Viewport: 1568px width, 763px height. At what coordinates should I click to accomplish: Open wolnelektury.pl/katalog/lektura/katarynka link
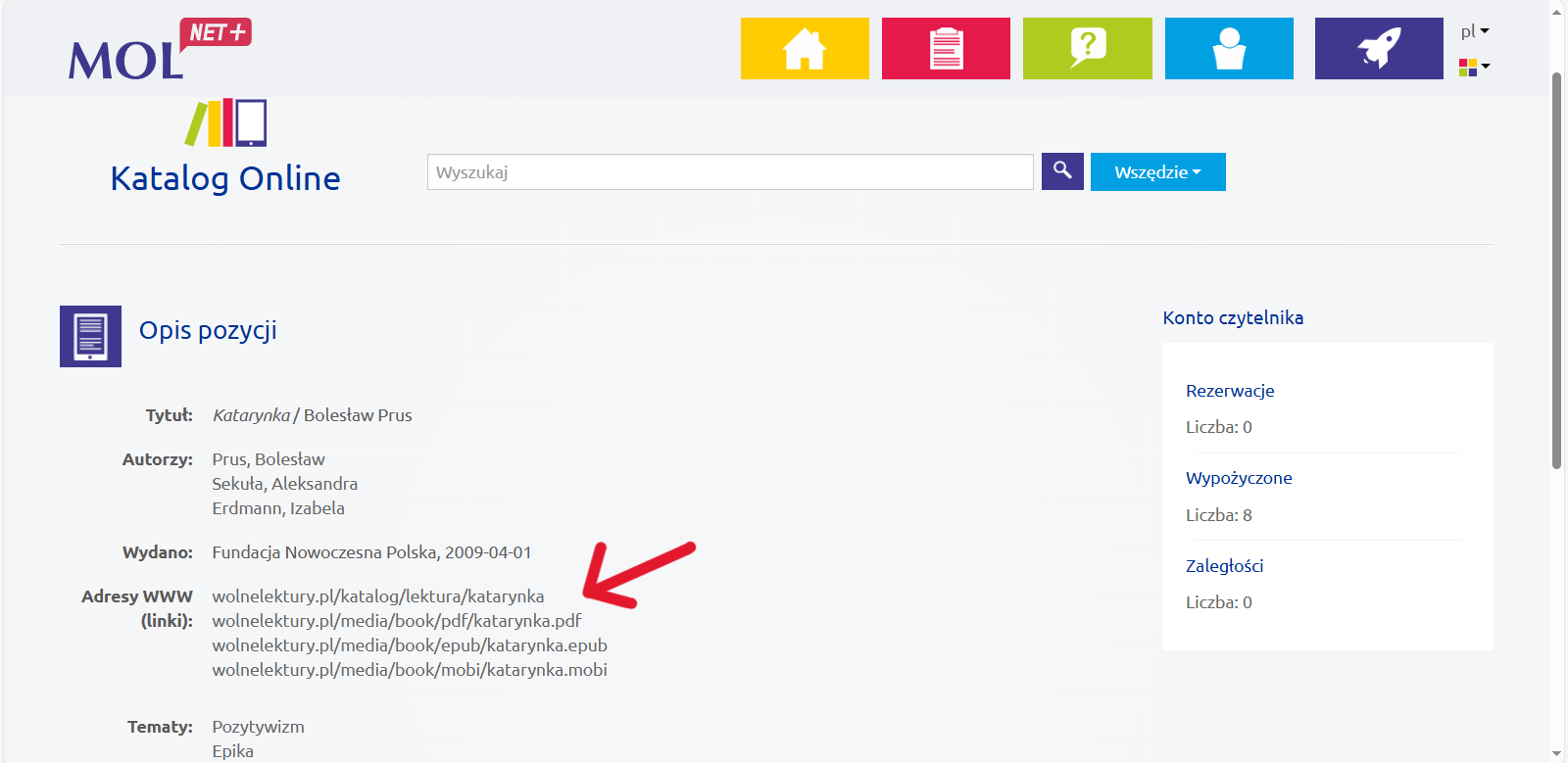click(377, 596)
